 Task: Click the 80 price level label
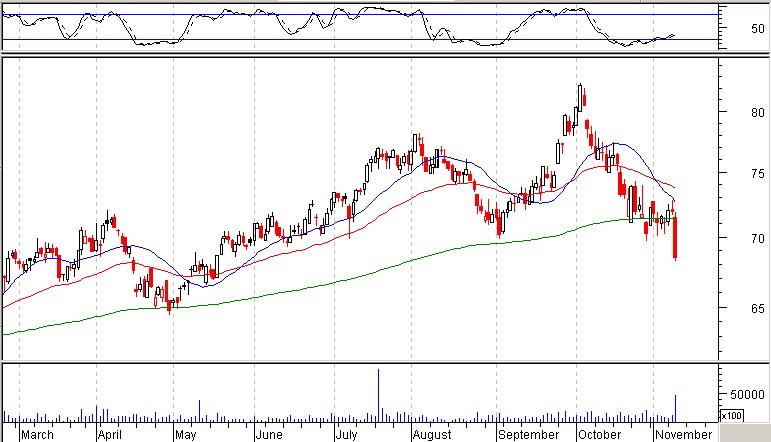click(x=758, y=113)
